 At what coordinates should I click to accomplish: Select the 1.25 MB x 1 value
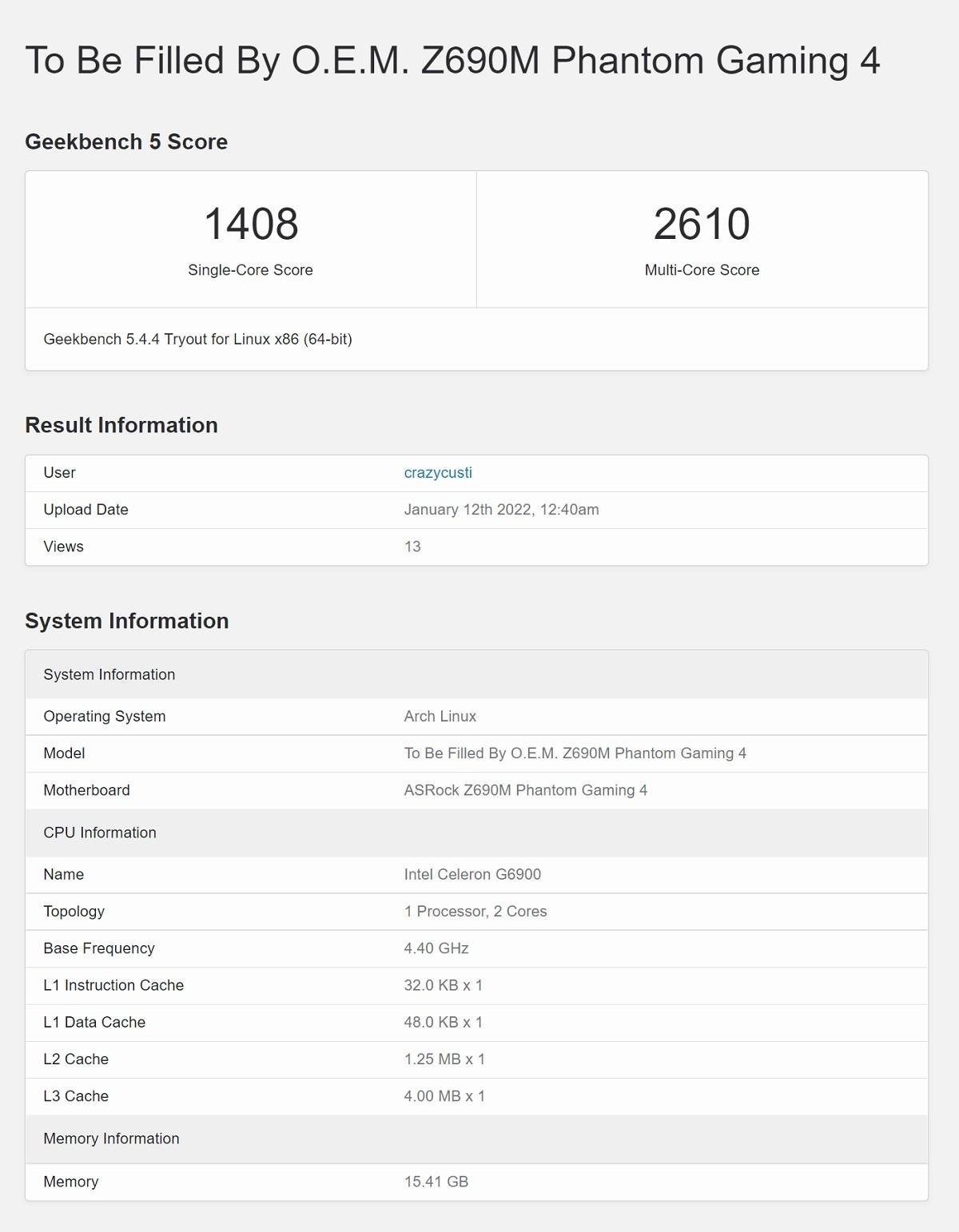pyautogui.click(x=444, y=1059)
